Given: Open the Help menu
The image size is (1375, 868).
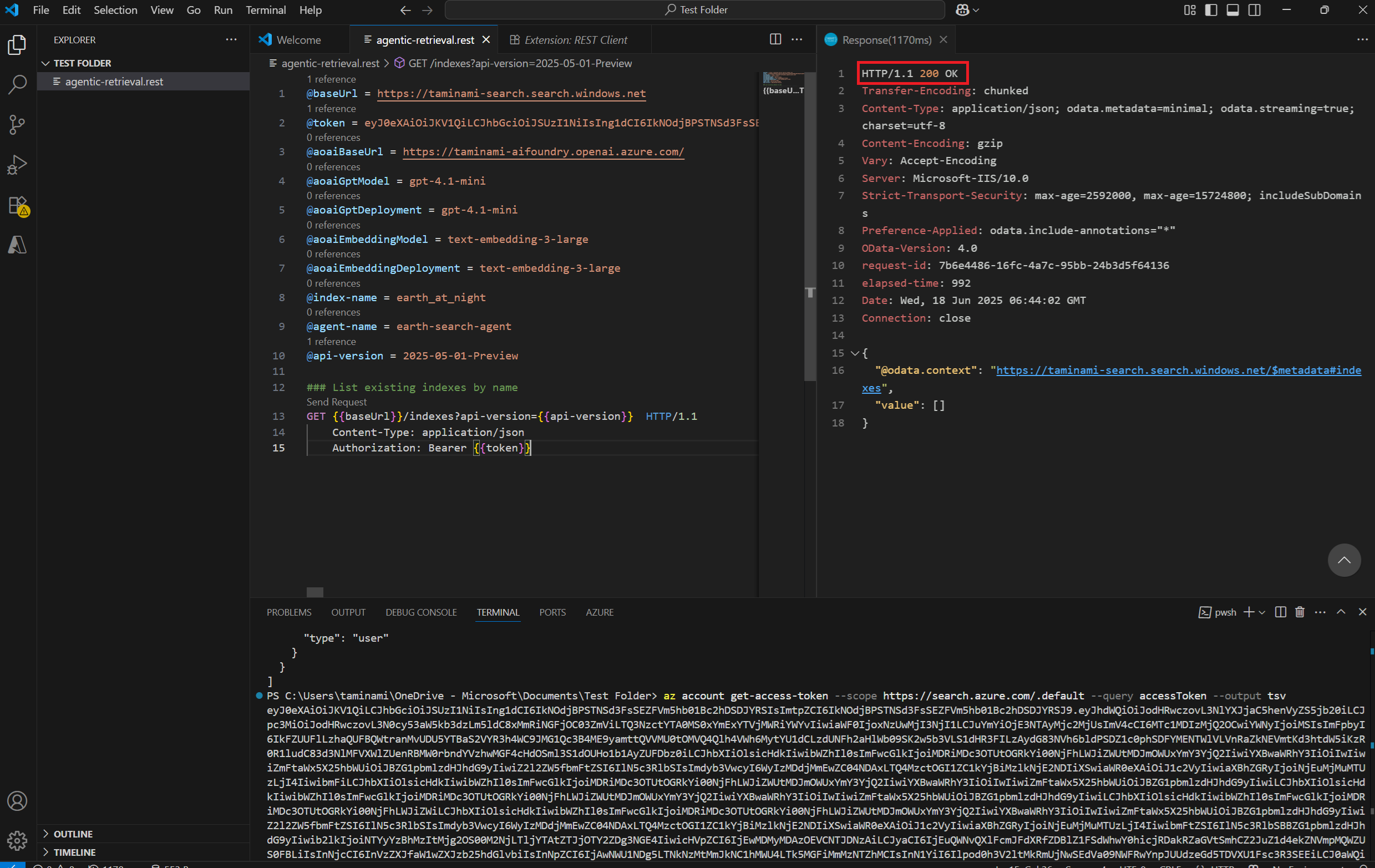Looking at the screenshot, I should coord(311,10).
